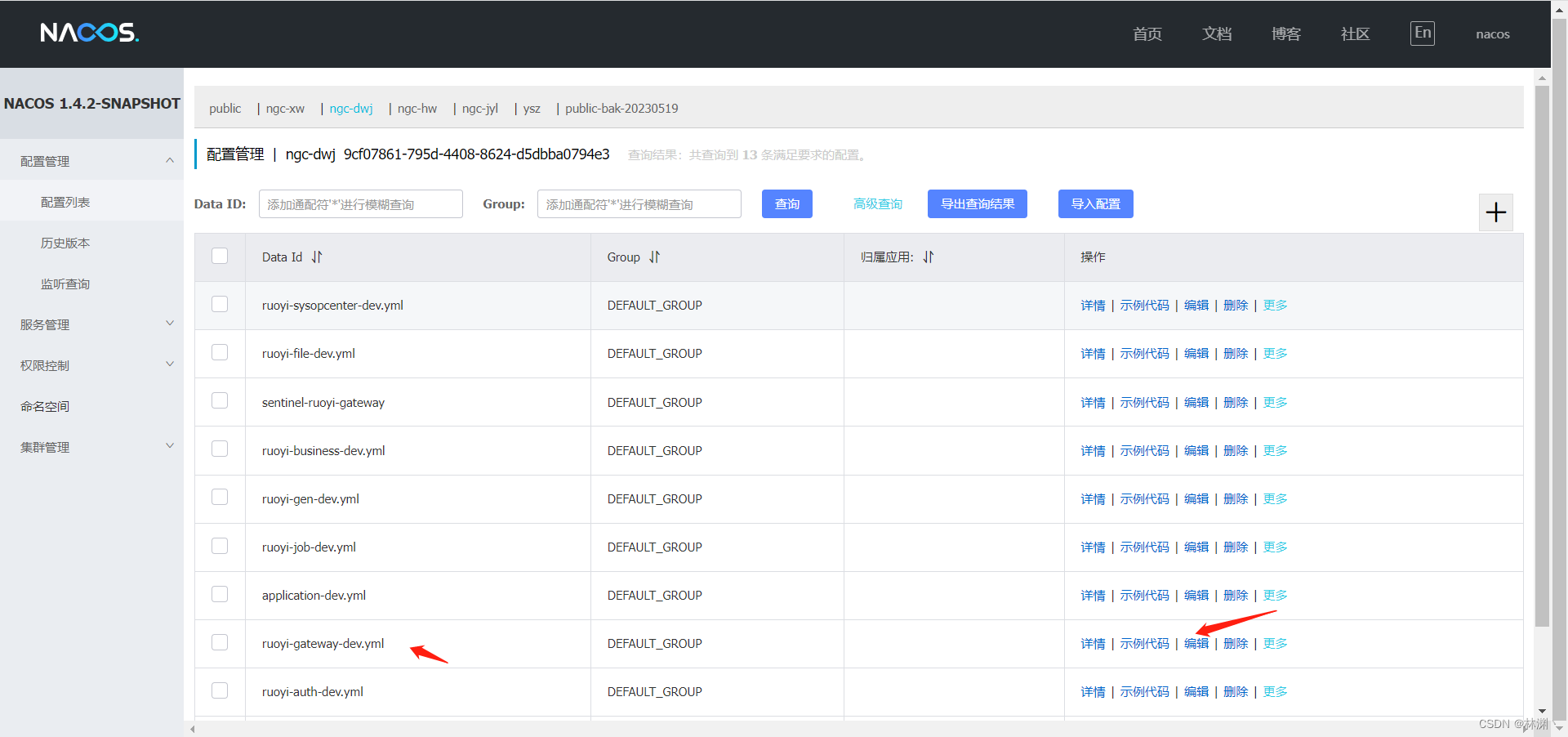Click 导入配置 import button
The width and height of the screenshot is (1568, 737).
tap(1096, 203)
